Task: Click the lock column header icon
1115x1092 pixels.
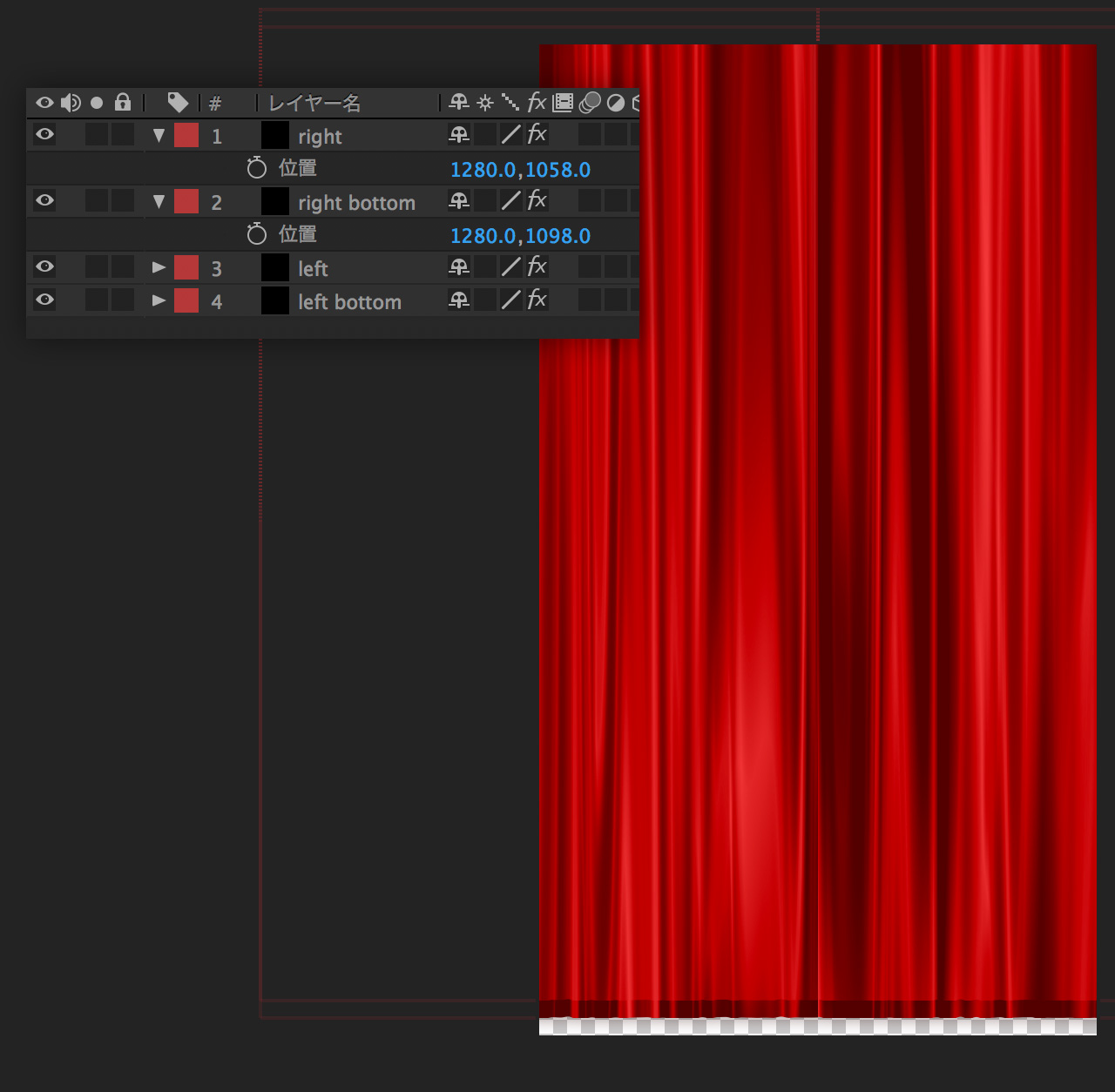Action: [123, 103]
